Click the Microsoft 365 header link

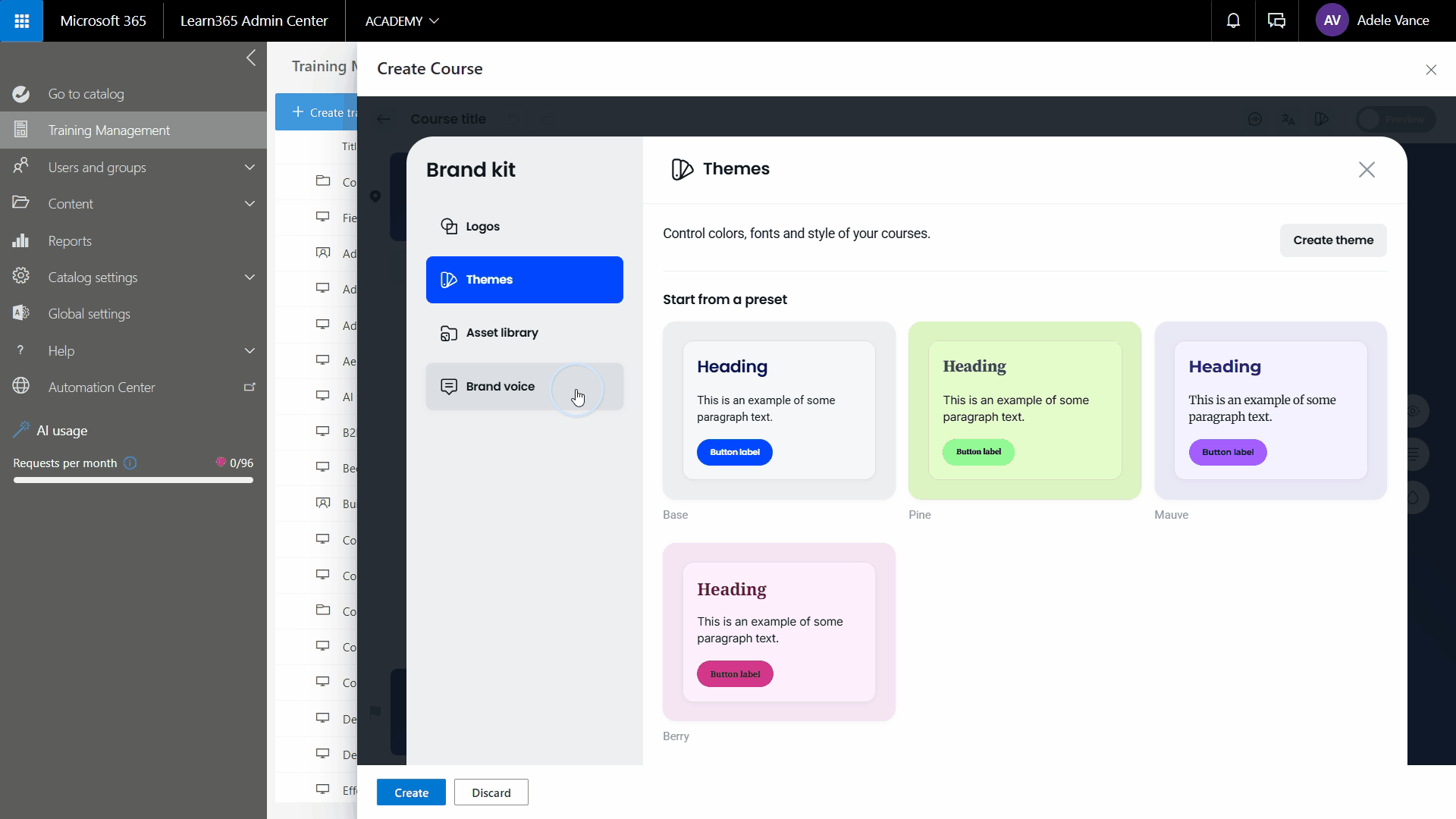[x=103, y=20]
